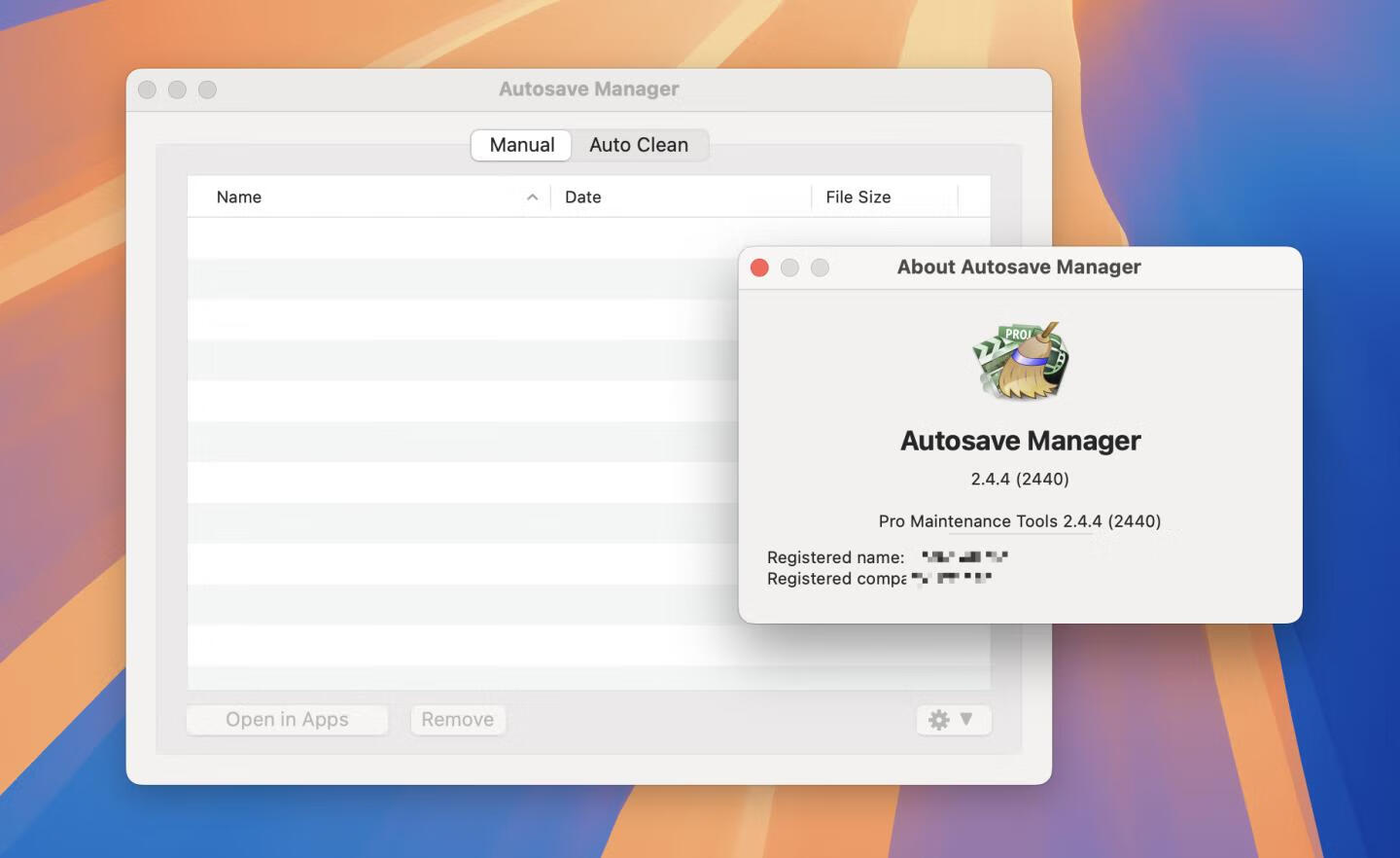Click the version number 2.4.4 (2440)

point(1020,478)
